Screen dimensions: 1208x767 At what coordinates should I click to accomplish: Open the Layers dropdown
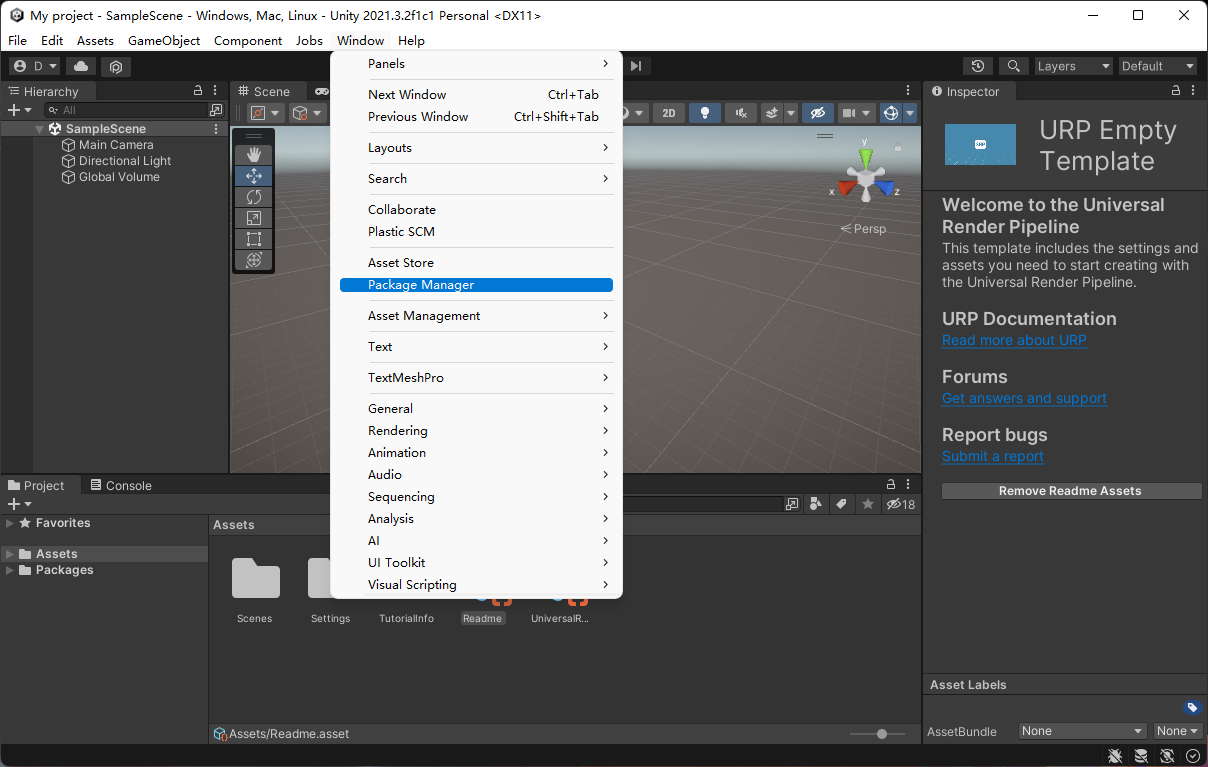point(1073,66)
